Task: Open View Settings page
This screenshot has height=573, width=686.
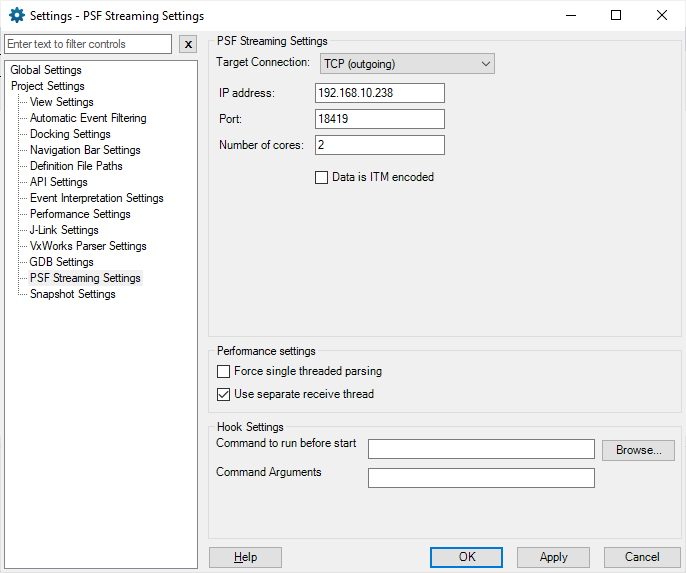Action: pyautogui.click(x=61, y=102)
